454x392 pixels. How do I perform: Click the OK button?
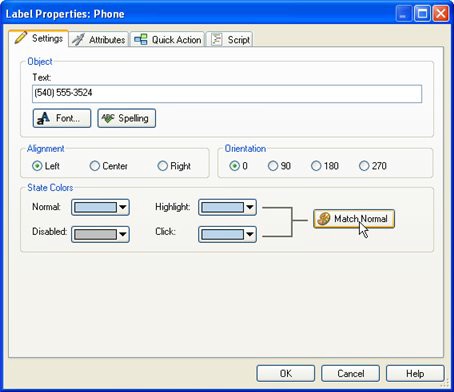click(286, 373)
